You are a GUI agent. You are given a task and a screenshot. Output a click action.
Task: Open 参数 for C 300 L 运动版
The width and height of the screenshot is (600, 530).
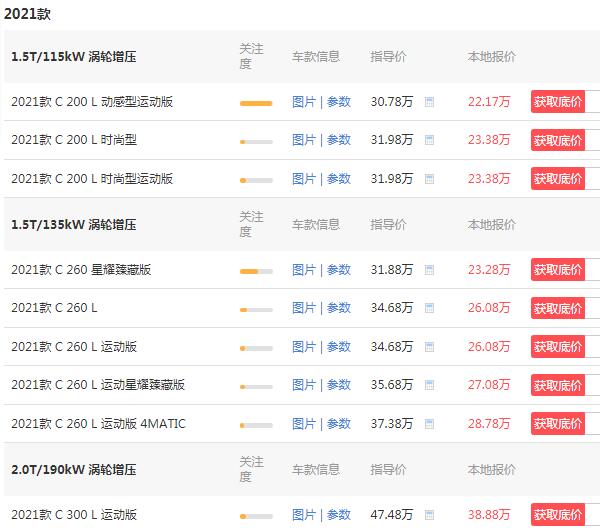click(x=339, y=515)
